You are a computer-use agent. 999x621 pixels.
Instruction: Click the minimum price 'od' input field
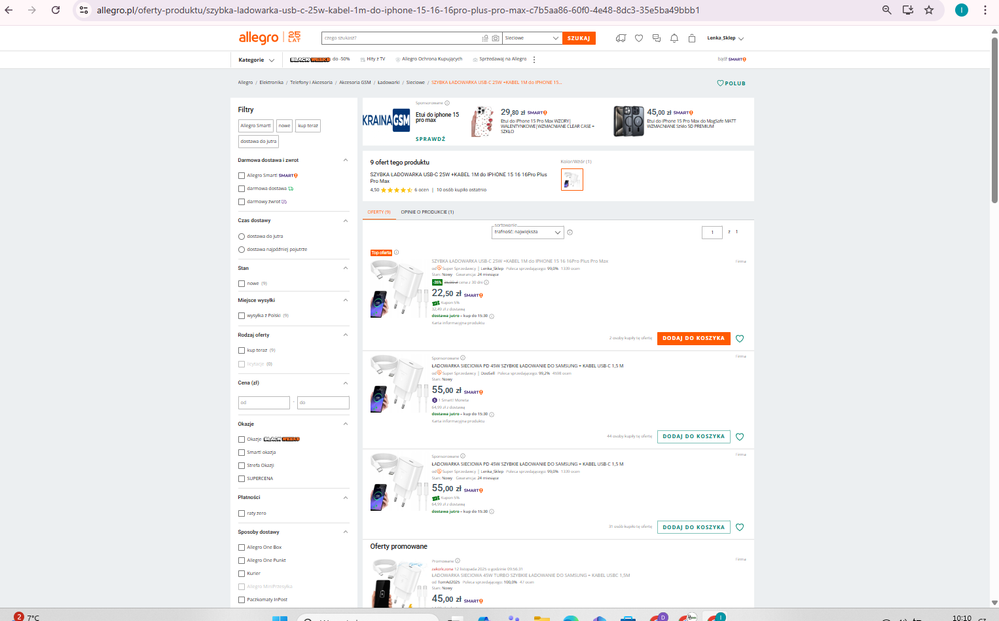(264, 403)
